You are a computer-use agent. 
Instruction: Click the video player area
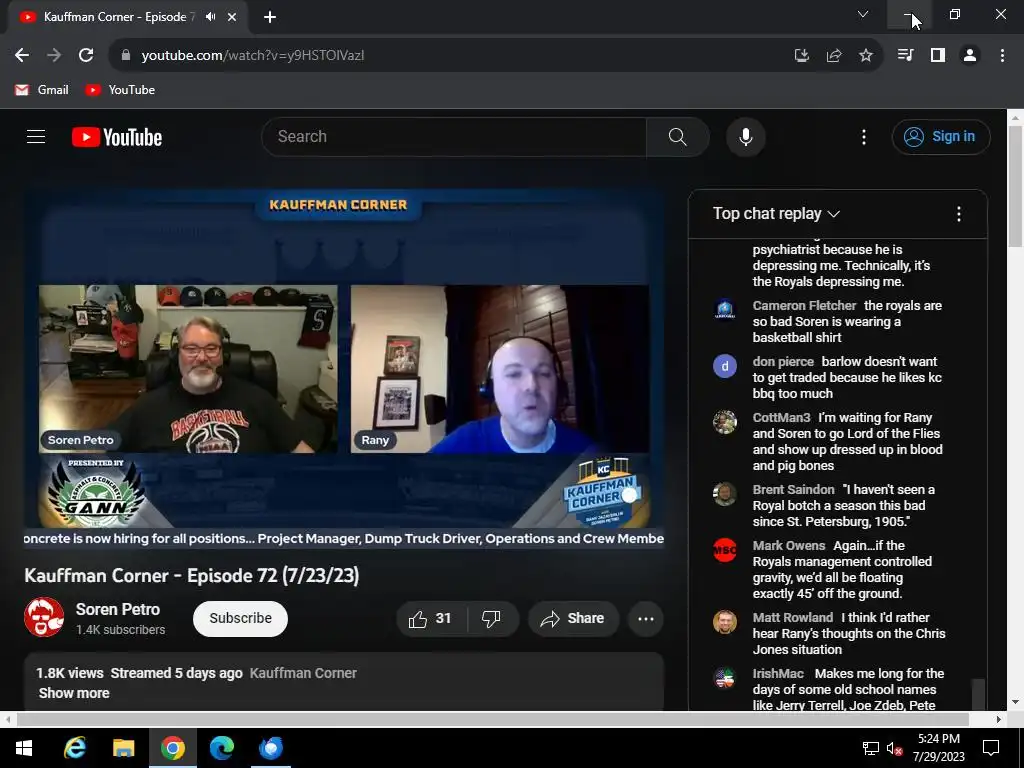344,369
